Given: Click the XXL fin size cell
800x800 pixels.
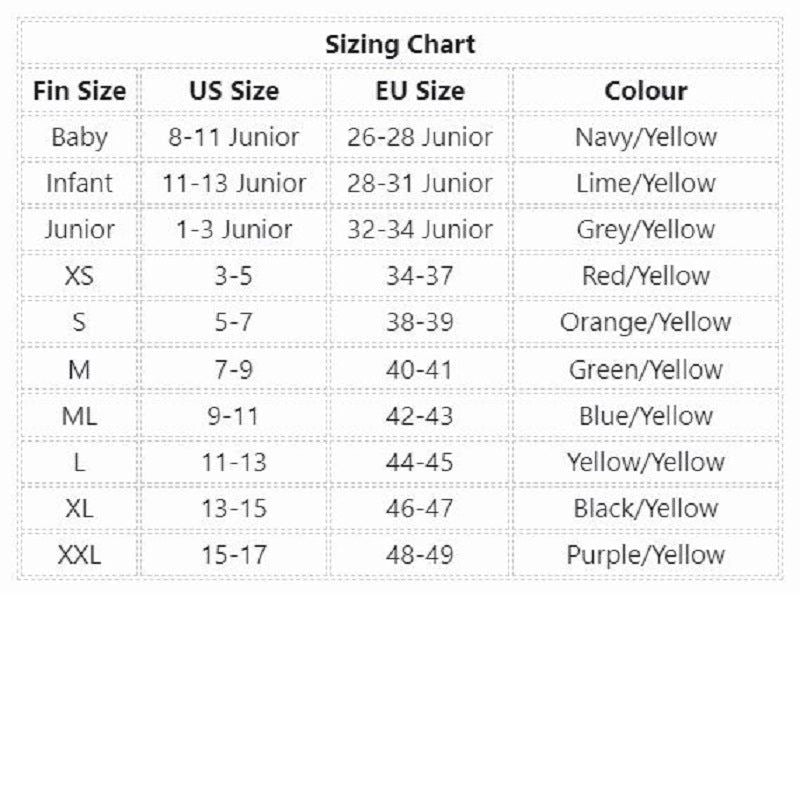Looking at the screenshot, I should [x=79, y=554].
